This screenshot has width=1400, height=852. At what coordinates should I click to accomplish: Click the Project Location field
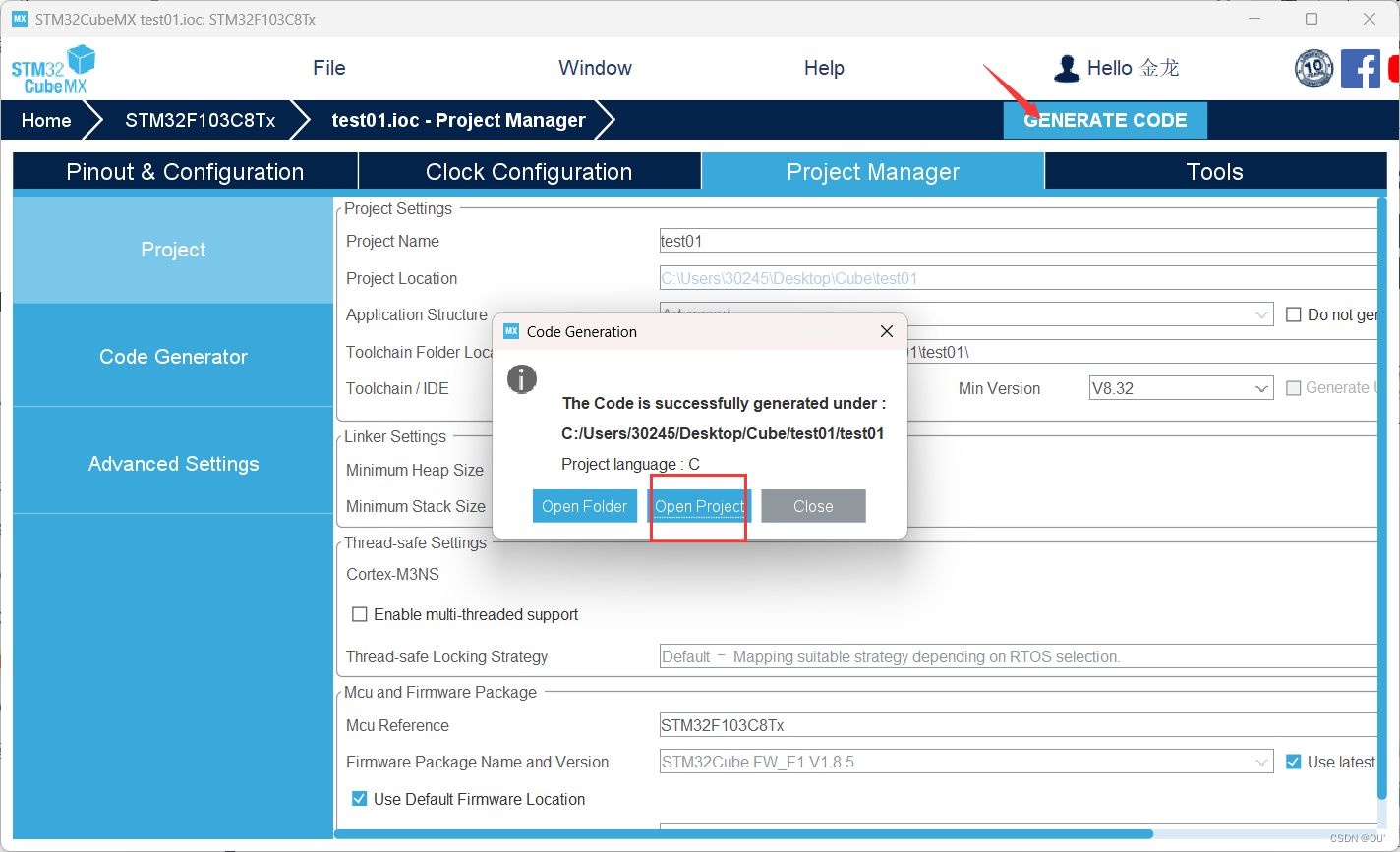pos(1019,278)
